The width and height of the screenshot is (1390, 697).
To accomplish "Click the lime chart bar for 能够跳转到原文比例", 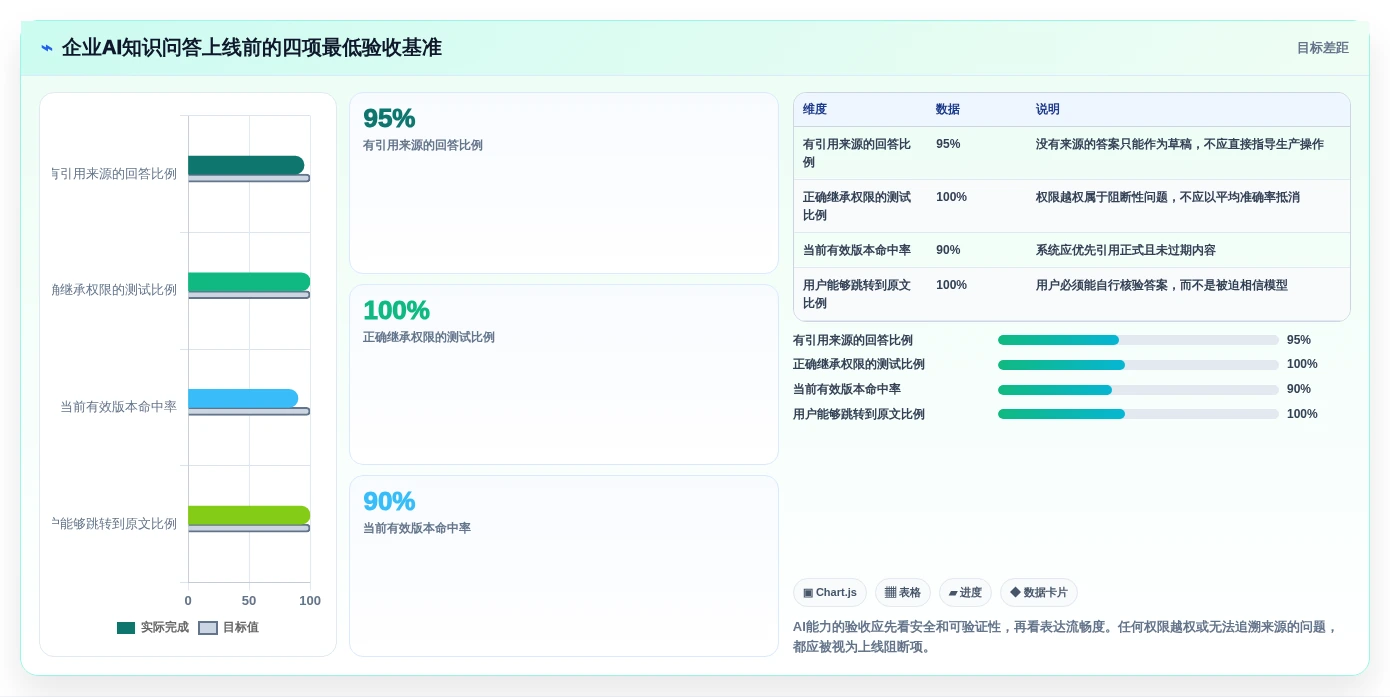I will point(249,515).
